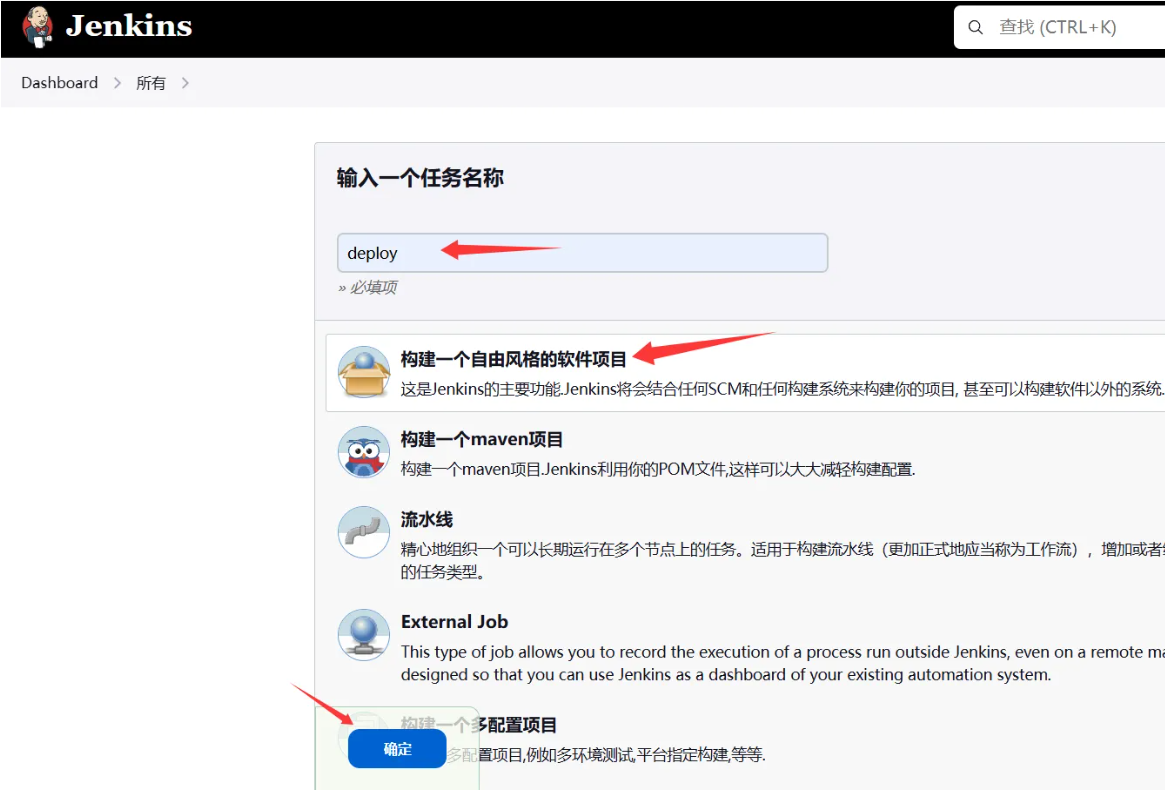Screen dimensions: 1165x797
Task: Click the External Job description paragraph
Action: (782, 663)
